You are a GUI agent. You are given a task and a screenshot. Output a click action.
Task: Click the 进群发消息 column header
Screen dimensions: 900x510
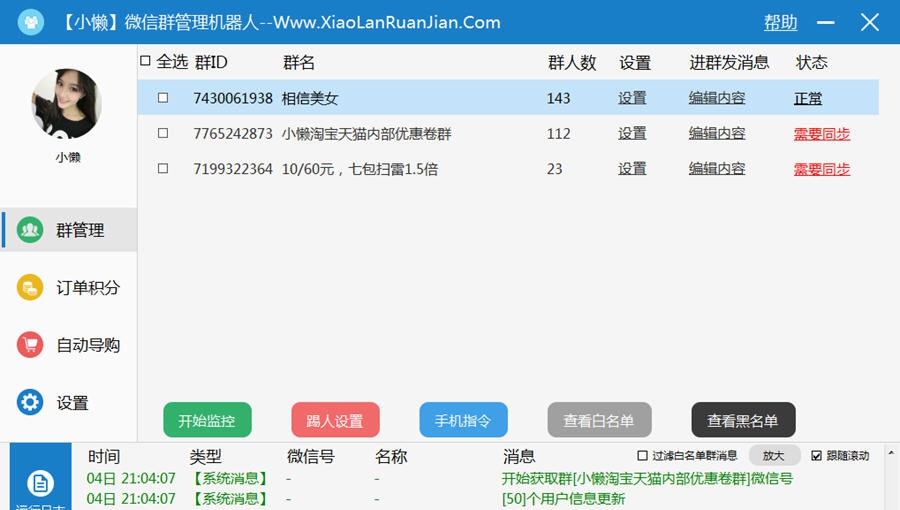pos(729,62)
